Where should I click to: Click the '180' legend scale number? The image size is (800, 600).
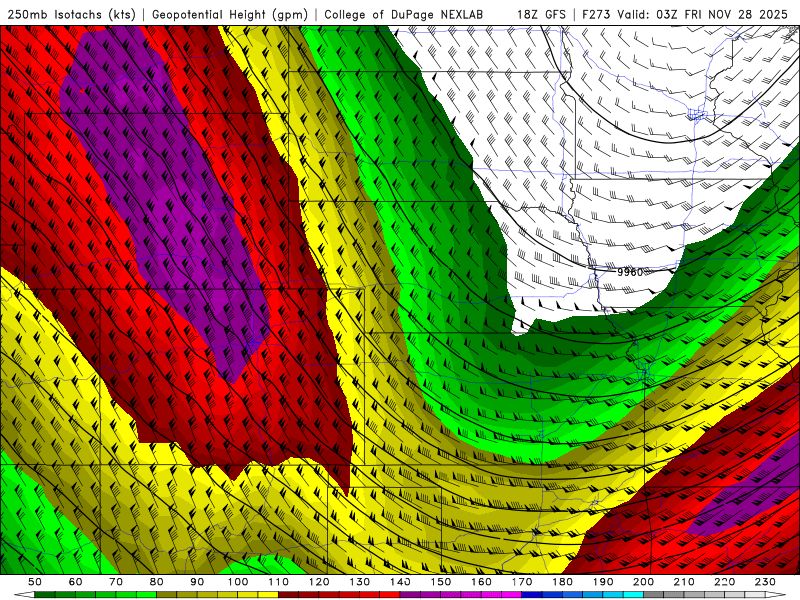[562, 582]
